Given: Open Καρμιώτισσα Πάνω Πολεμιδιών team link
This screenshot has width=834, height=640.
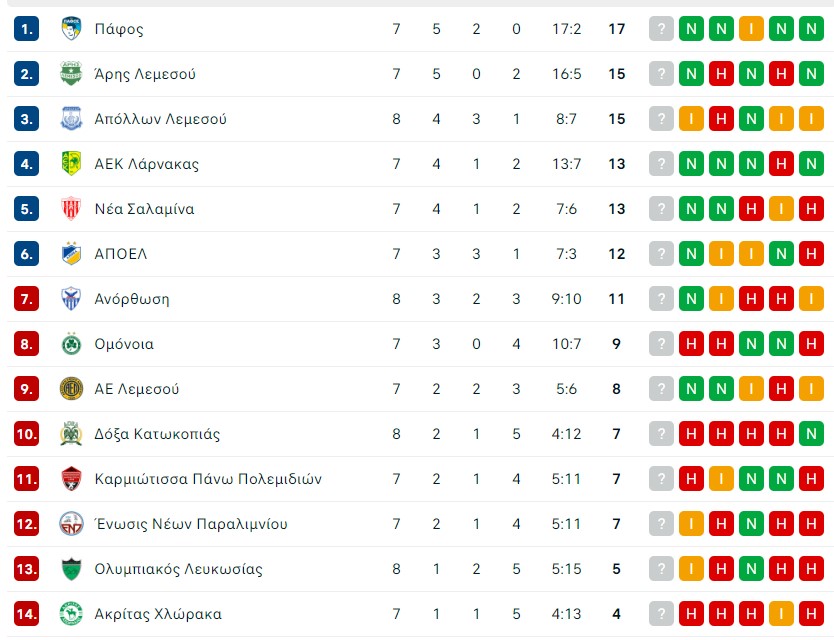Looking at the screenshot, I should (x=208, y=479).
